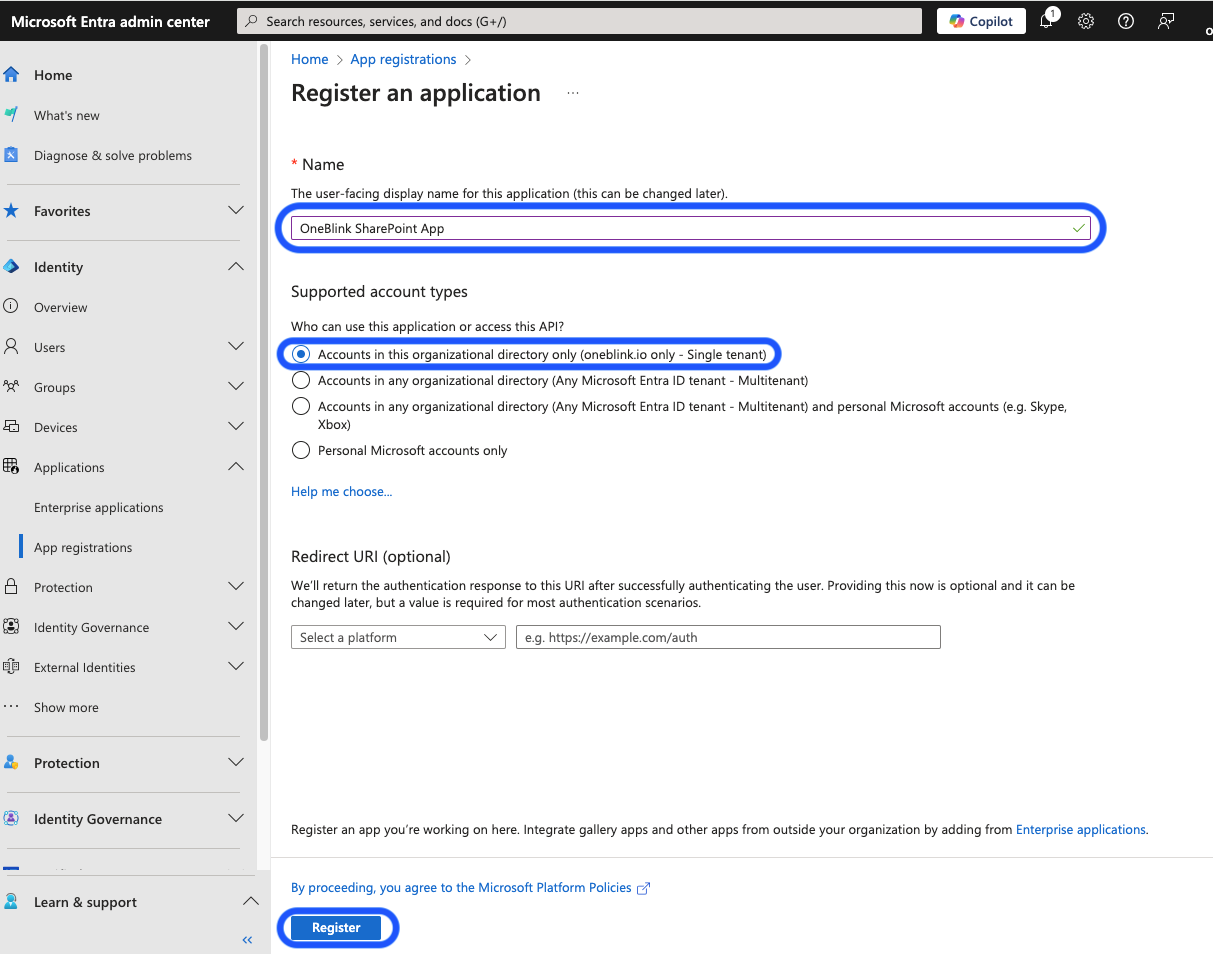Click Show more in sidebar
The width and height of the screenshot is (1213, 954).
66,707
